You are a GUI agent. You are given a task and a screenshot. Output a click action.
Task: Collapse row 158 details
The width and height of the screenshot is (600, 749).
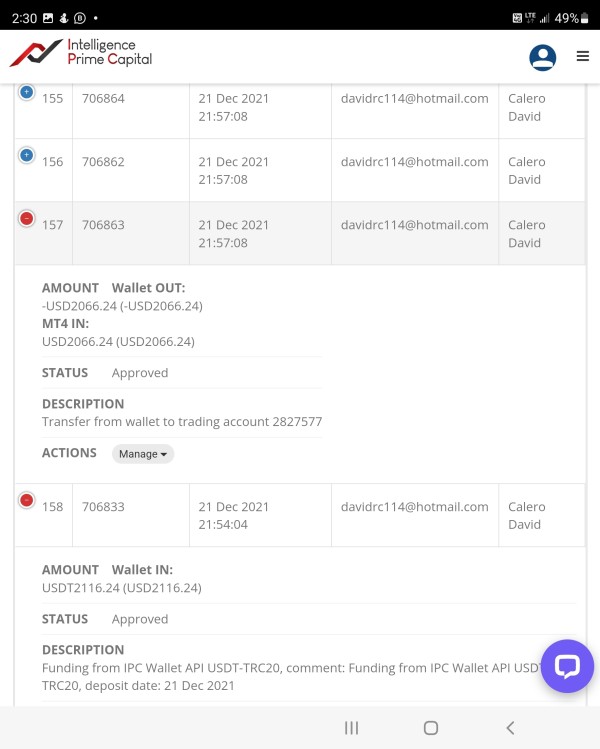(27, 500)
